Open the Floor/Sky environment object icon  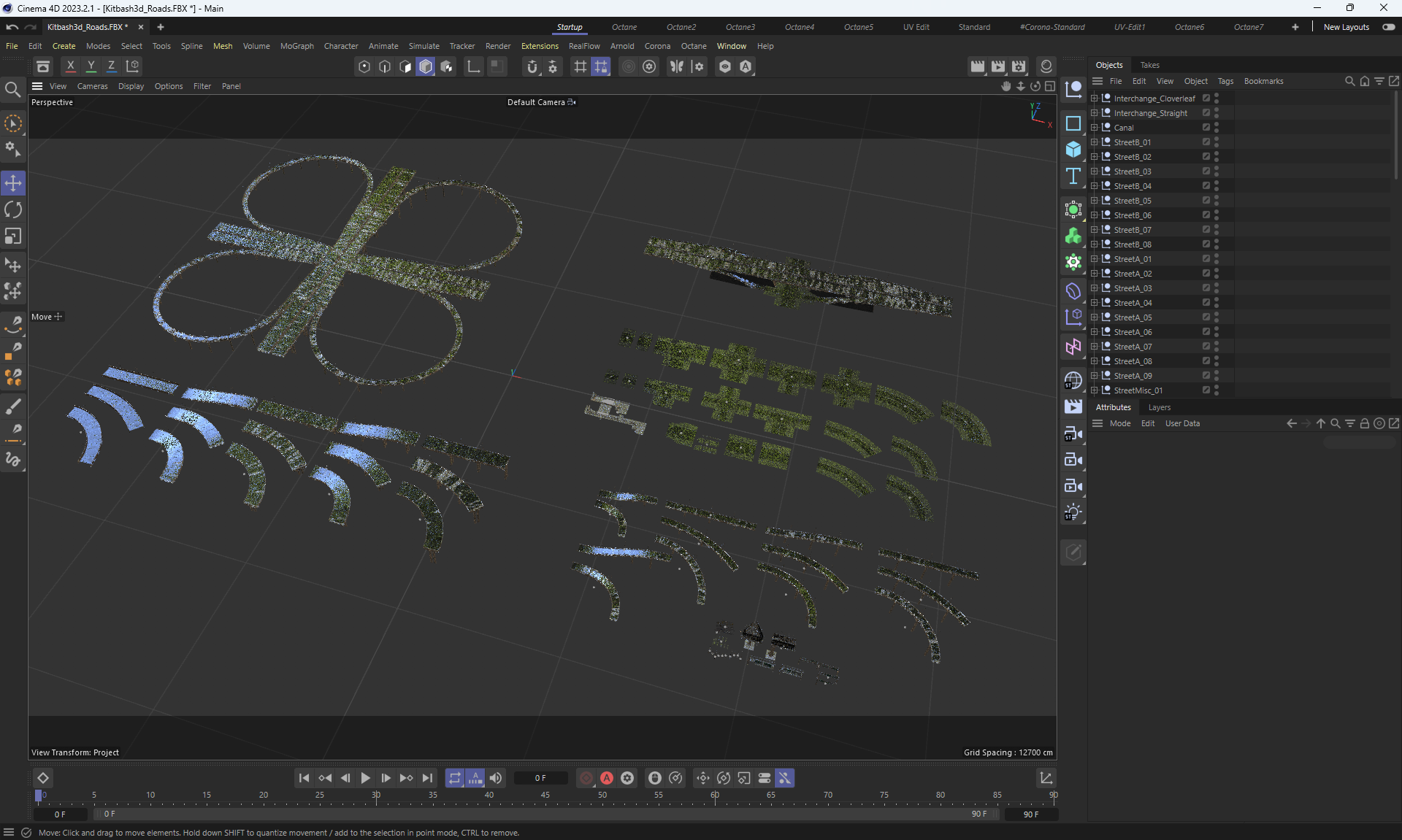point(1073,380)
